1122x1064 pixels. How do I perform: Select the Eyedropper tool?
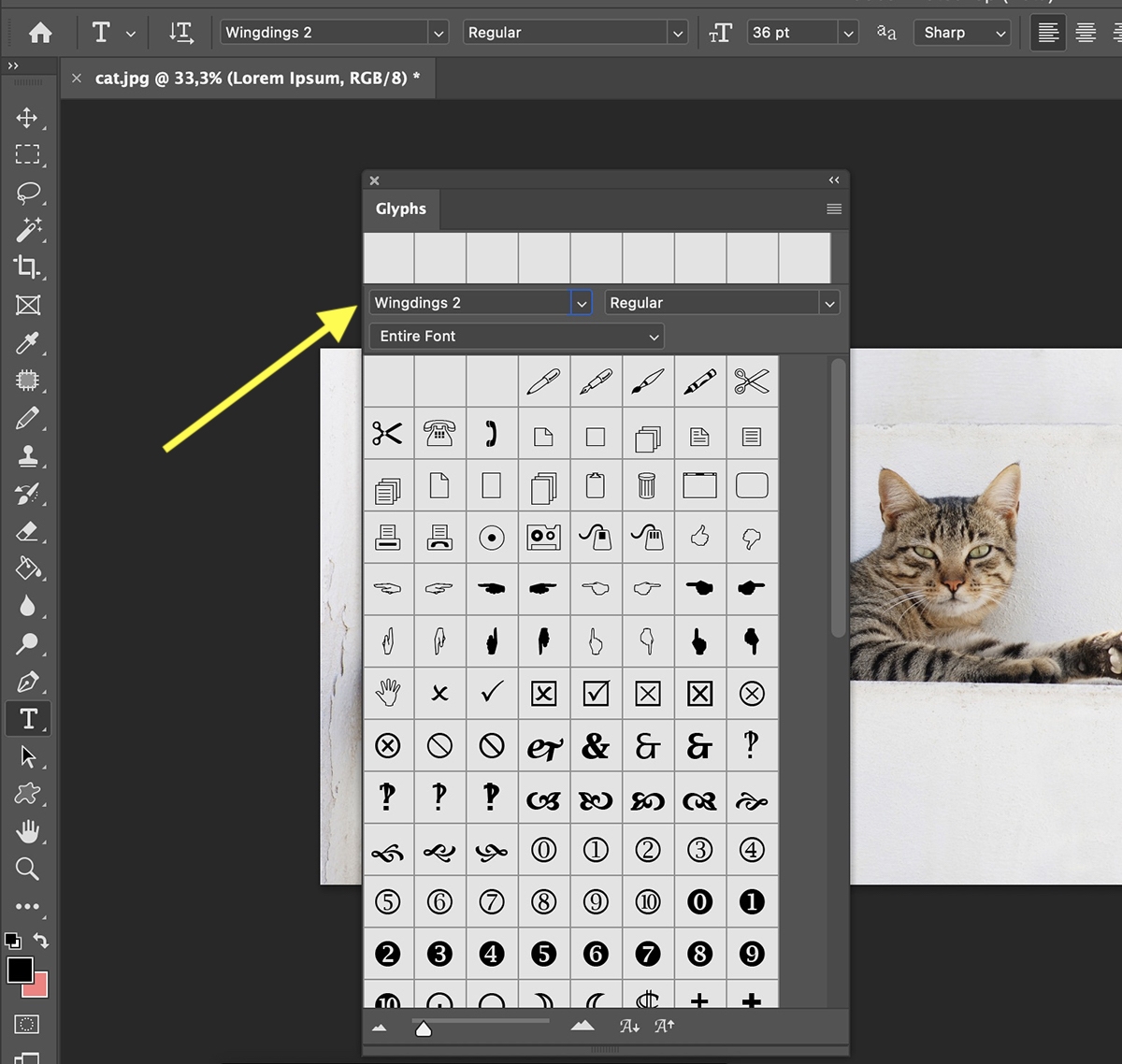click(27, 343)
